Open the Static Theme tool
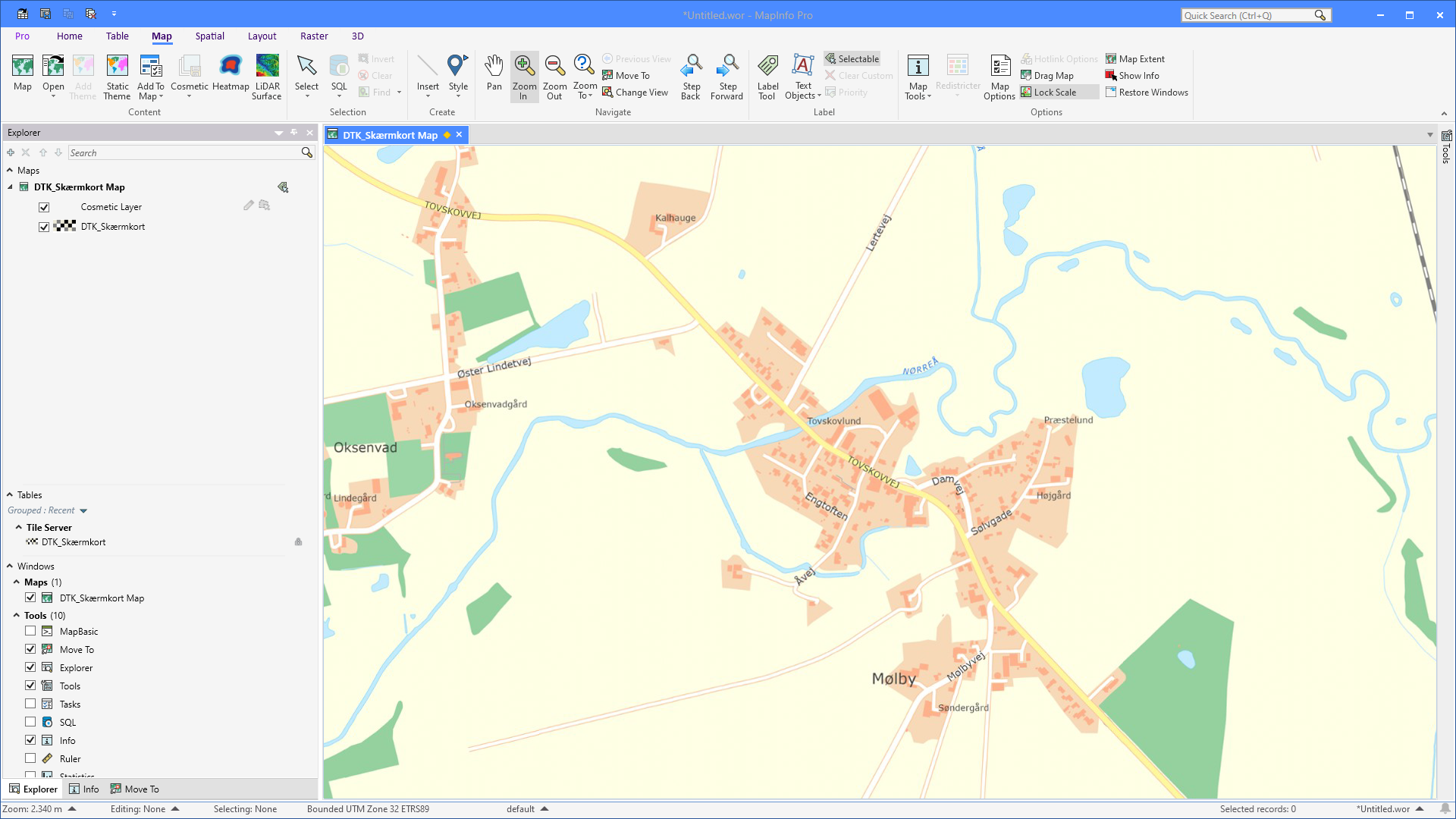This screenshot has width=1456, height=819. 117,74
